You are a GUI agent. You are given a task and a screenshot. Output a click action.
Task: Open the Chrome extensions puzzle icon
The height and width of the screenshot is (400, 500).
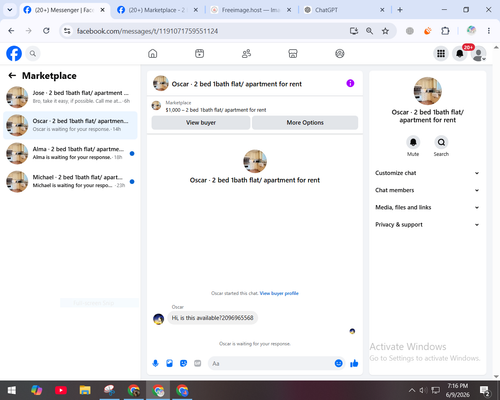(x=445, y=31)
